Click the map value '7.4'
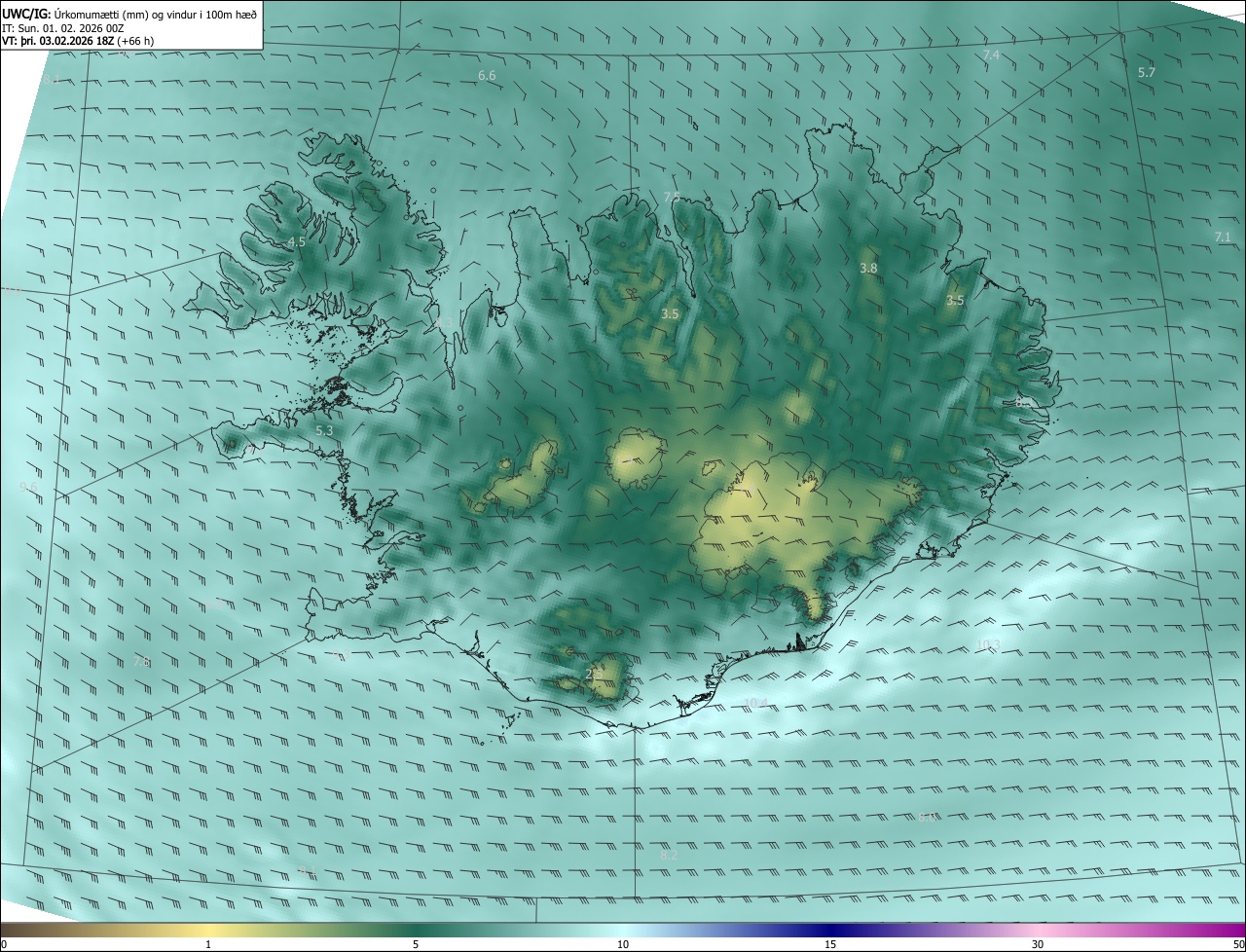Screen dimensions: 1246x952 (991, 55)
